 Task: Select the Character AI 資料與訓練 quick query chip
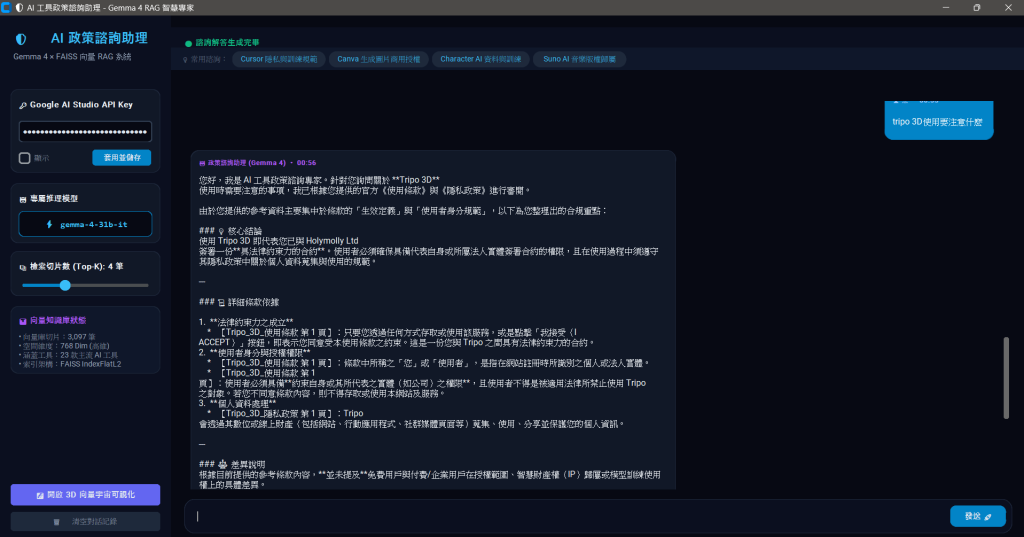tap(480, 59)
